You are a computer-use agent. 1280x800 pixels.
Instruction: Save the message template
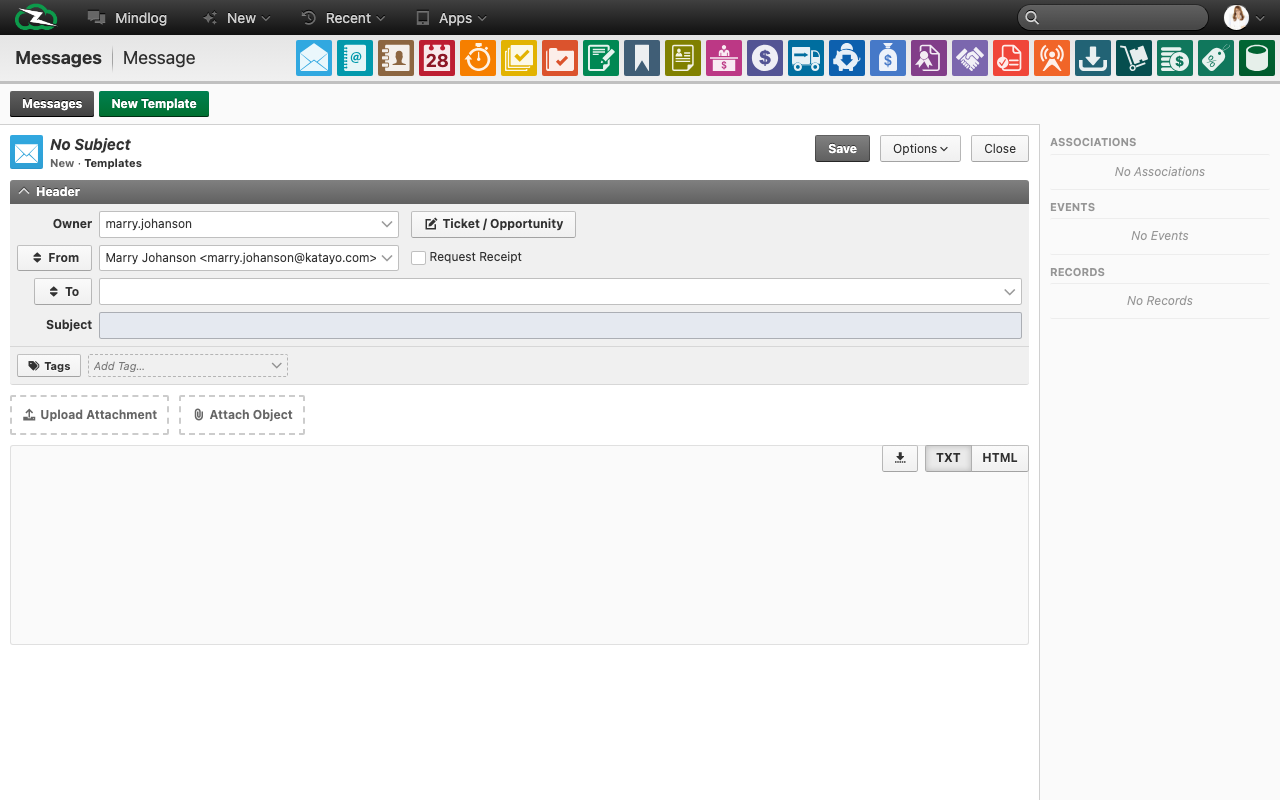pyautogui.click(x=842, y=149)
